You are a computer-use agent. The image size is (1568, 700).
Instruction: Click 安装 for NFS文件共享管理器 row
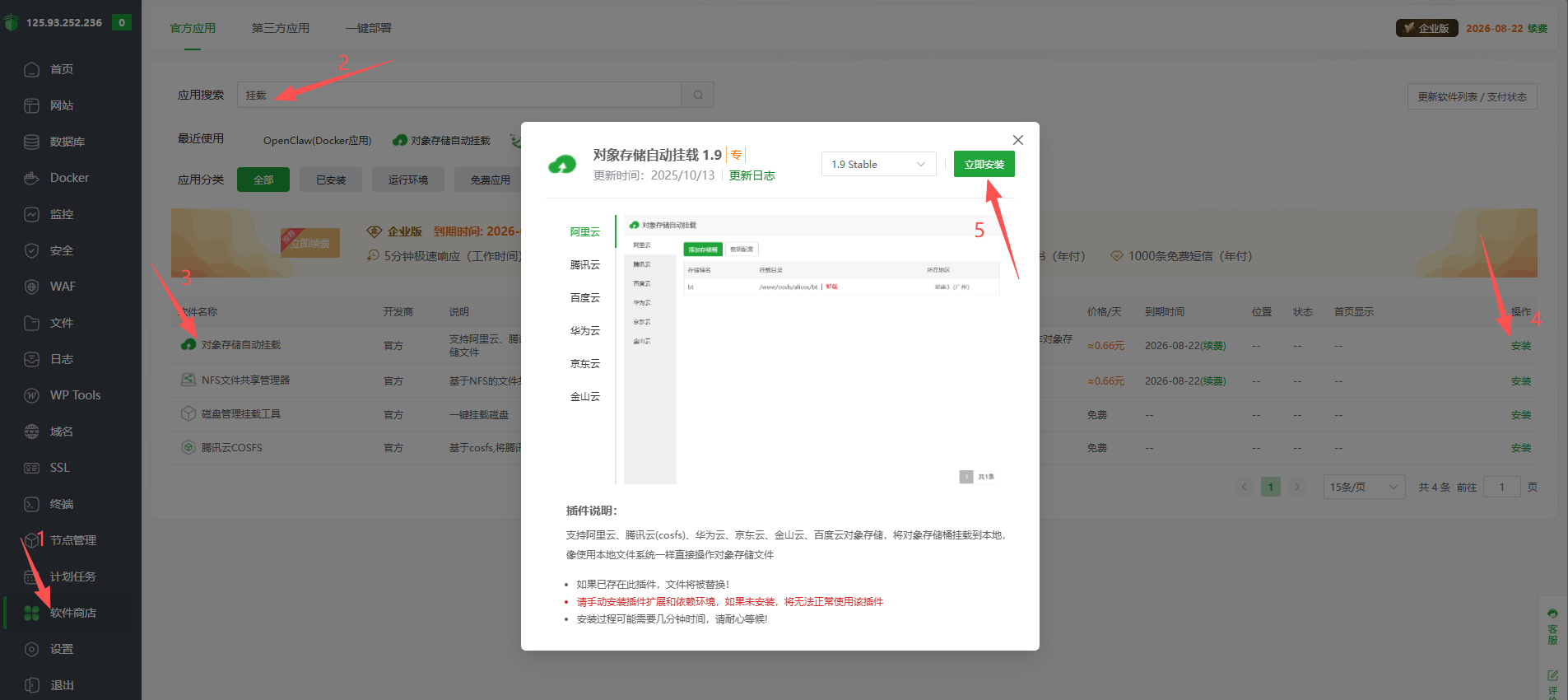1521,381
